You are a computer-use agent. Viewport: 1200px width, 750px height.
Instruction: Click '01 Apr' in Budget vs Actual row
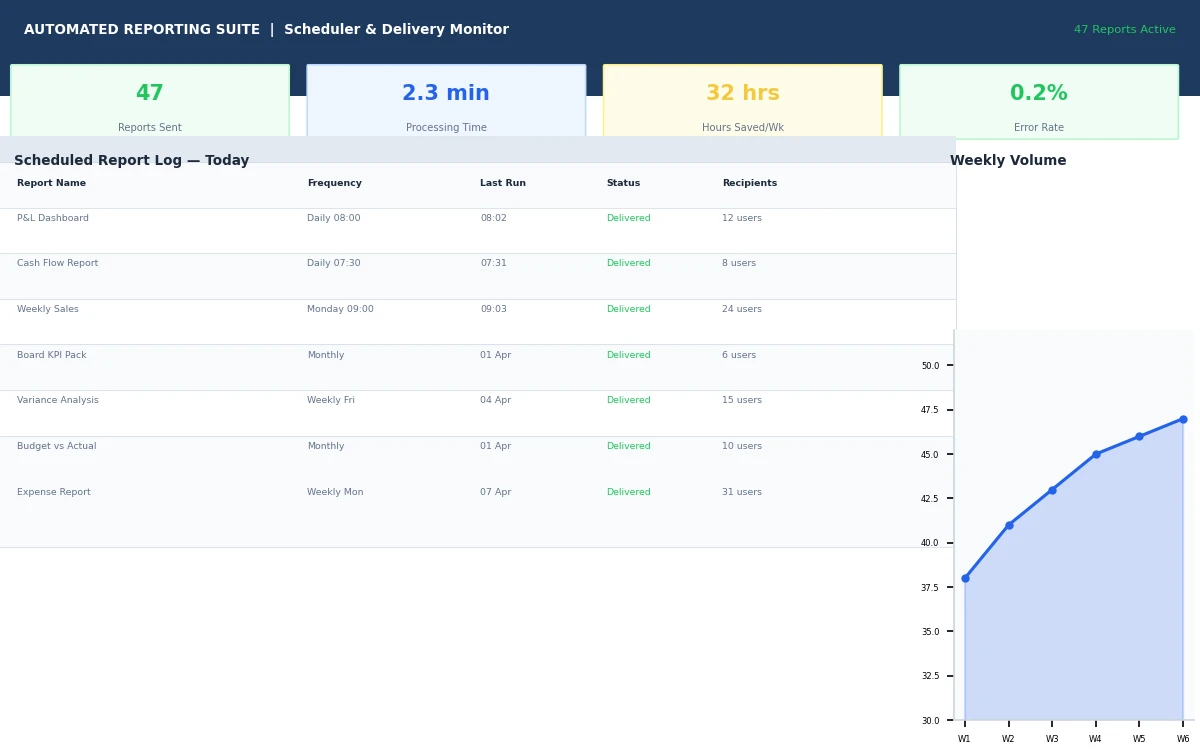point(495,447)
